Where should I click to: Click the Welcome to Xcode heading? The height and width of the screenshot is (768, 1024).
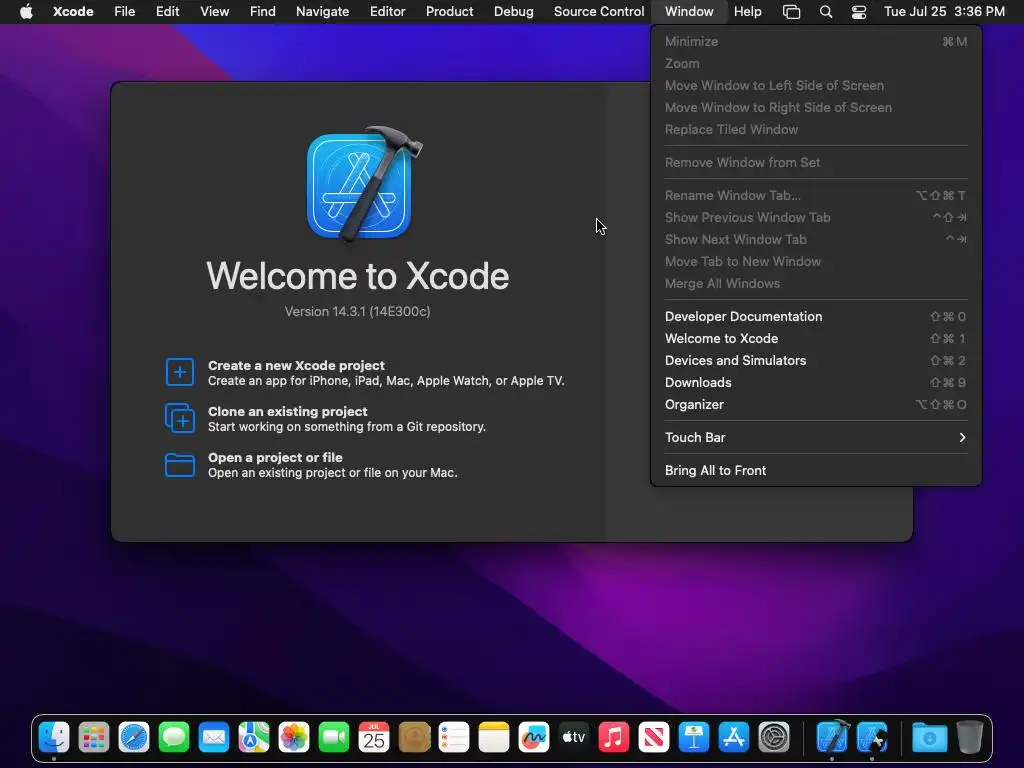(357, 276)
